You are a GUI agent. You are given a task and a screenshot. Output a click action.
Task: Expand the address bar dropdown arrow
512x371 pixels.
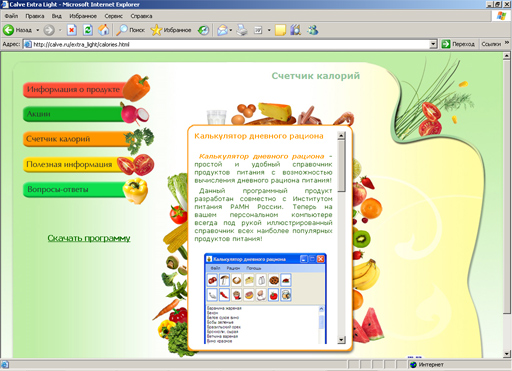click(x=433, y=44)
